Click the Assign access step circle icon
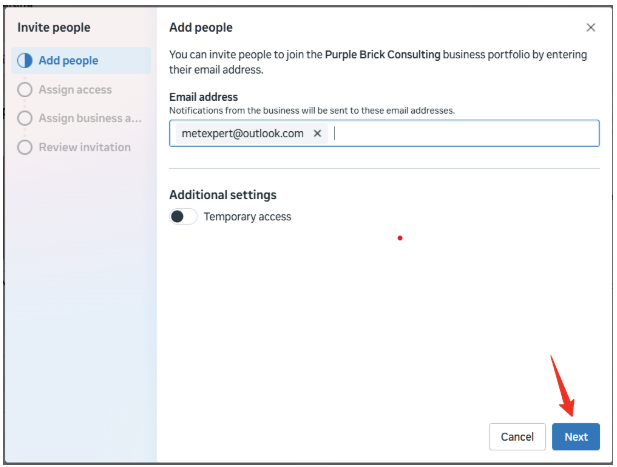Image resolution: width=617 pixels, height=467 pixels. click(25, 90)
